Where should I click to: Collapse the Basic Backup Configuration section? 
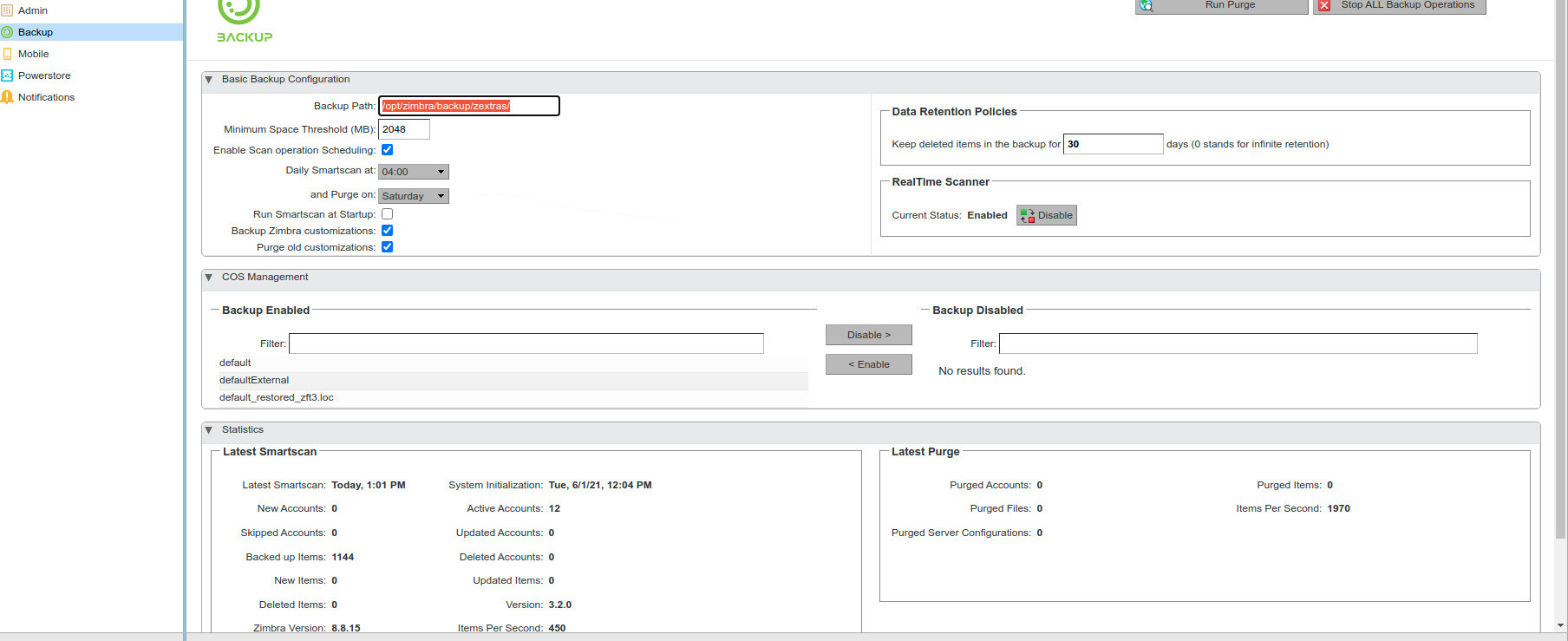(x=209, y=80)
